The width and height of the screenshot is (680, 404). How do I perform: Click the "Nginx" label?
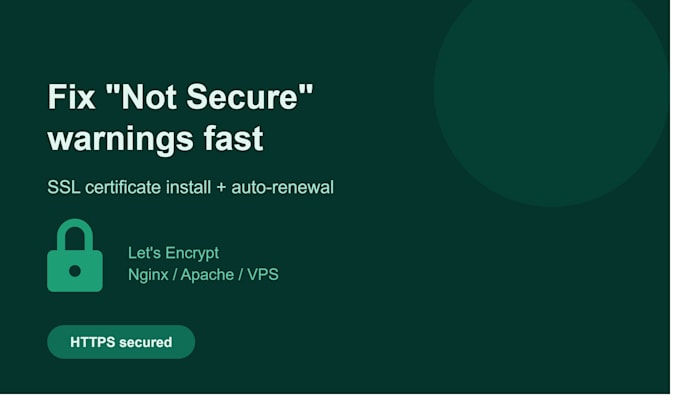[x=148, y=275]
